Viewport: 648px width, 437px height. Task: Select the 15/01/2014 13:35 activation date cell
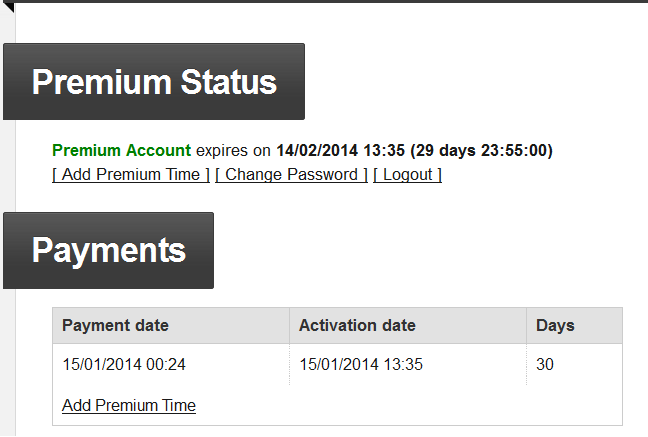pyautogui.click(x=408, y=364)
